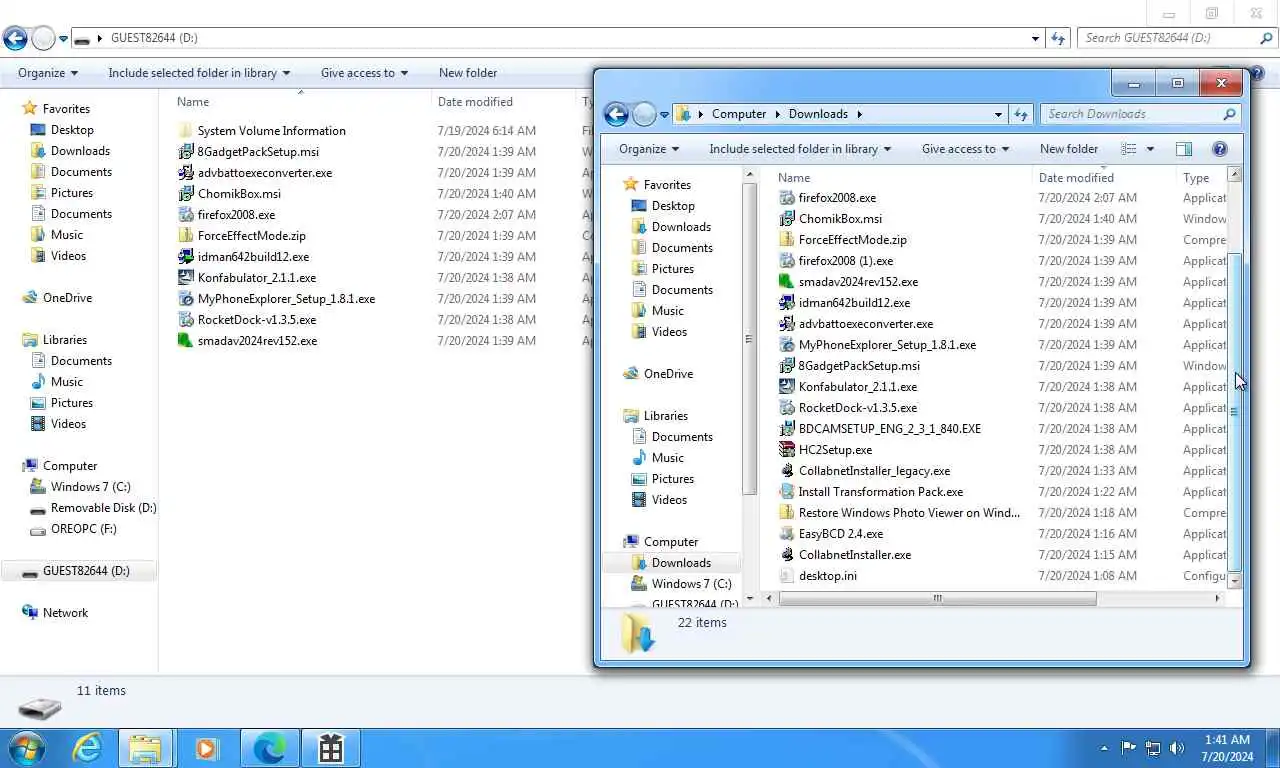Open gift box app on taskbar
Screen dimensions: 1280x768
(331, 747)
